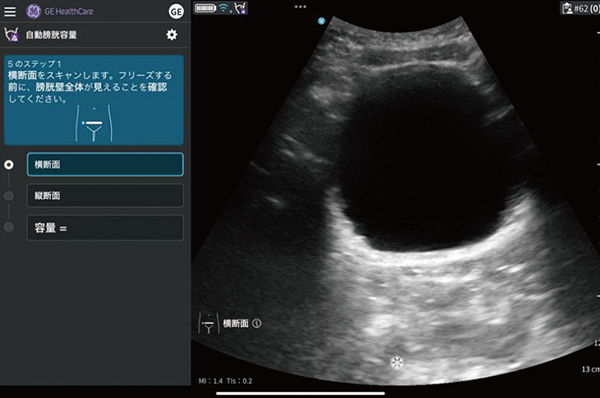Select the 縦断面 step radio indicator

tap(9, 196)
